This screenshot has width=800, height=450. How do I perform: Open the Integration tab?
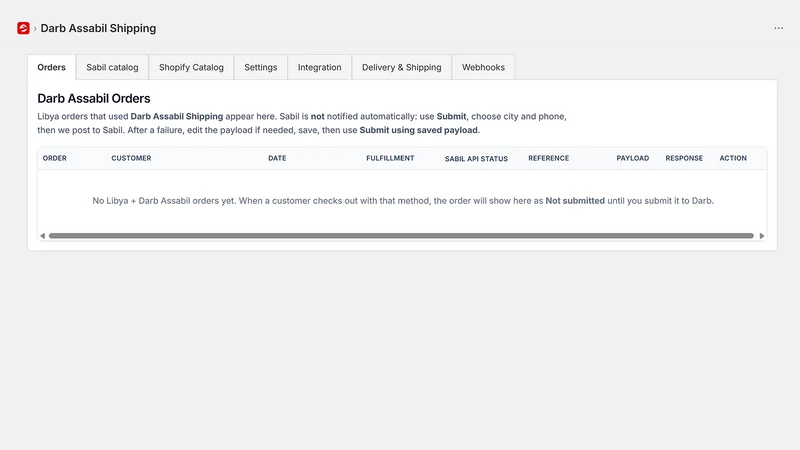(x=319, y=67)
